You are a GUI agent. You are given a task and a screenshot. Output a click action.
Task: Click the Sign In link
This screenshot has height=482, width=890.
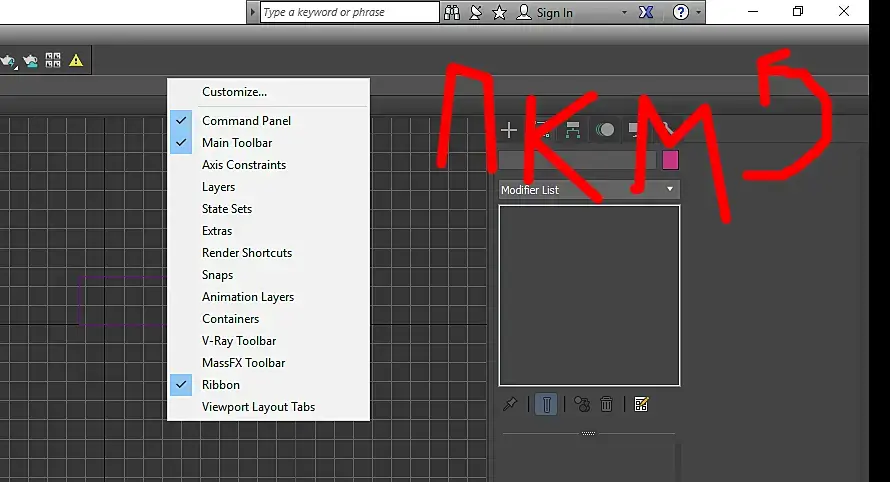pyautogui.click(x=555, y=12)
